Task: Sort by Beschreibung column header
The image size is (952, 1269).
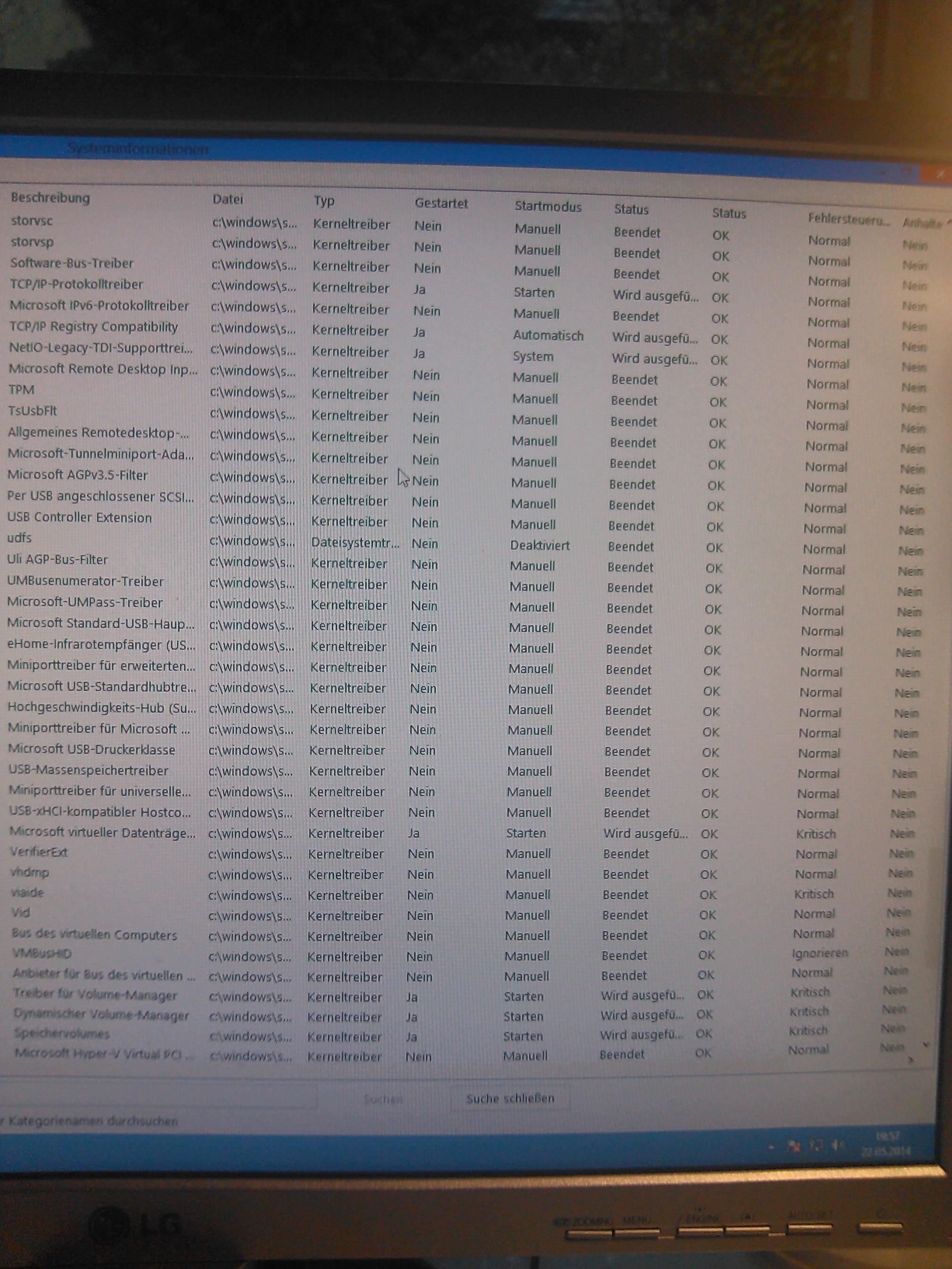Action: 50,198
